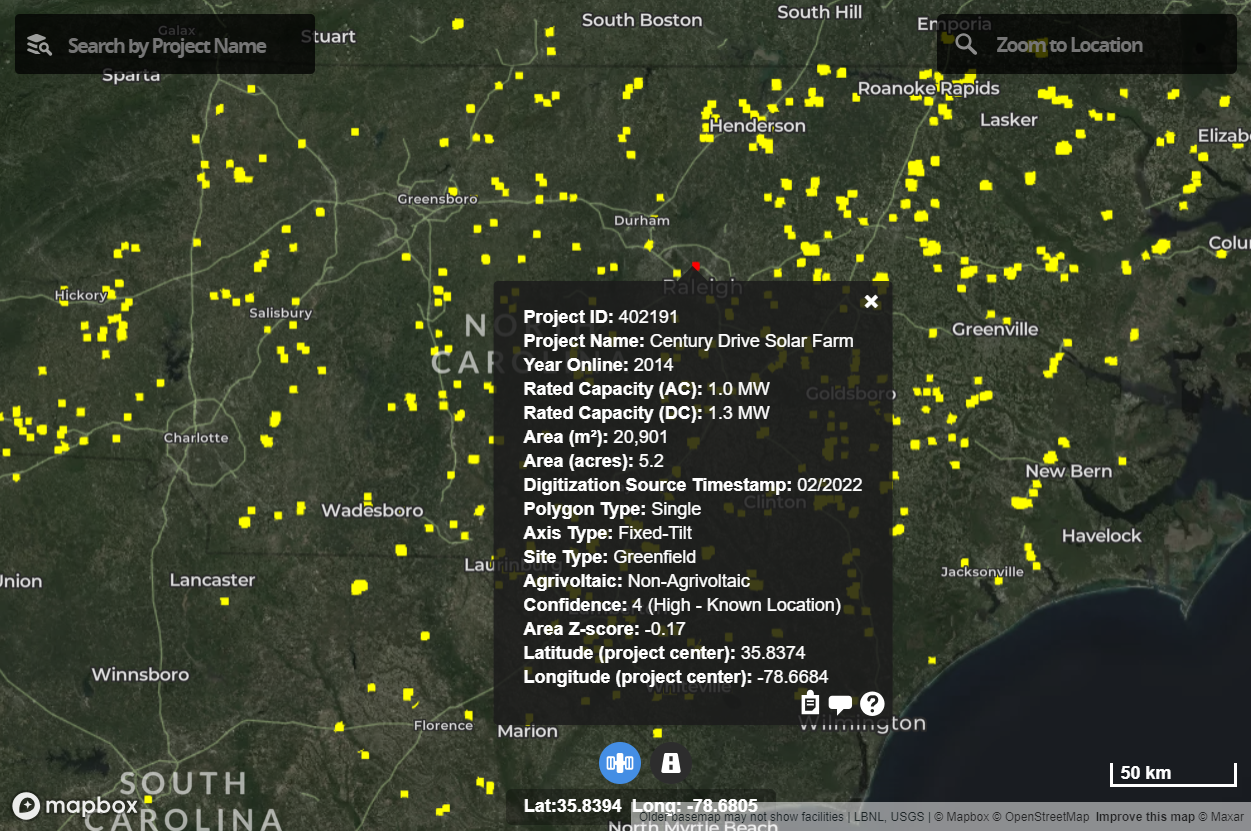The height and width of the screenshot is (831, 1251).
Task: Open feedback via the speech bubble icon
Action: pos(840,704)
